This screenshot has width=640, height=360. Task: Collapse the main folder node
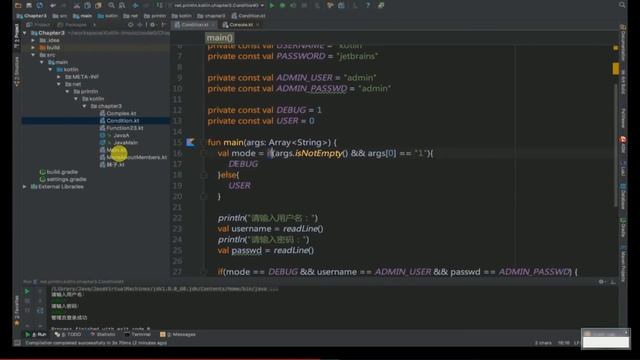point(42,62)
